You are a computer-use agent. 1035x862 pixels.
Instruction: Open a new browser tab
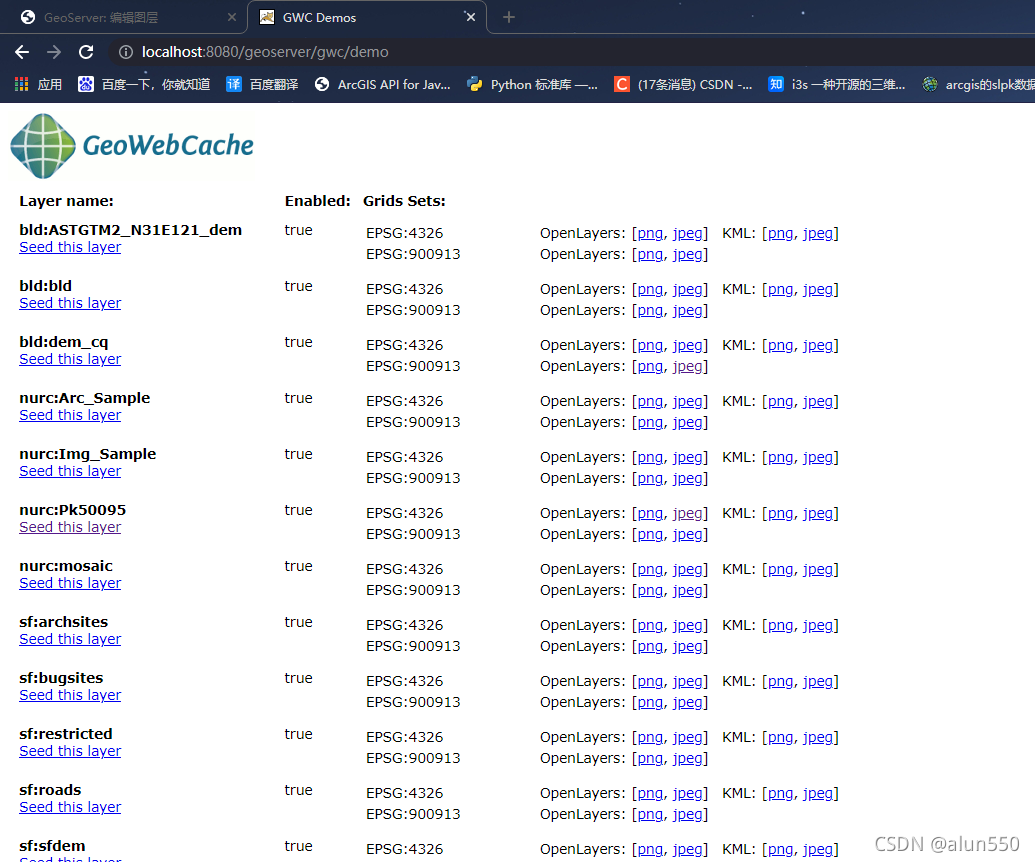pyautogui.click(x=509, y=16)
